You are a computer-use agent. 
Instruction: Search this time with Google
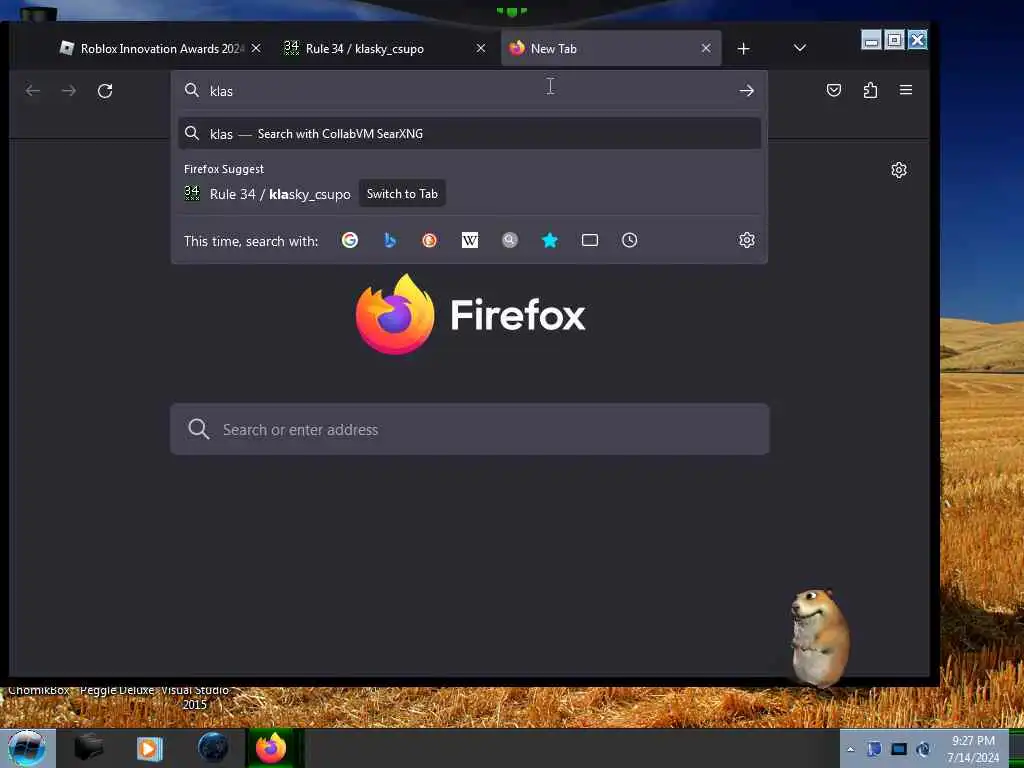[x=350, y=240]
